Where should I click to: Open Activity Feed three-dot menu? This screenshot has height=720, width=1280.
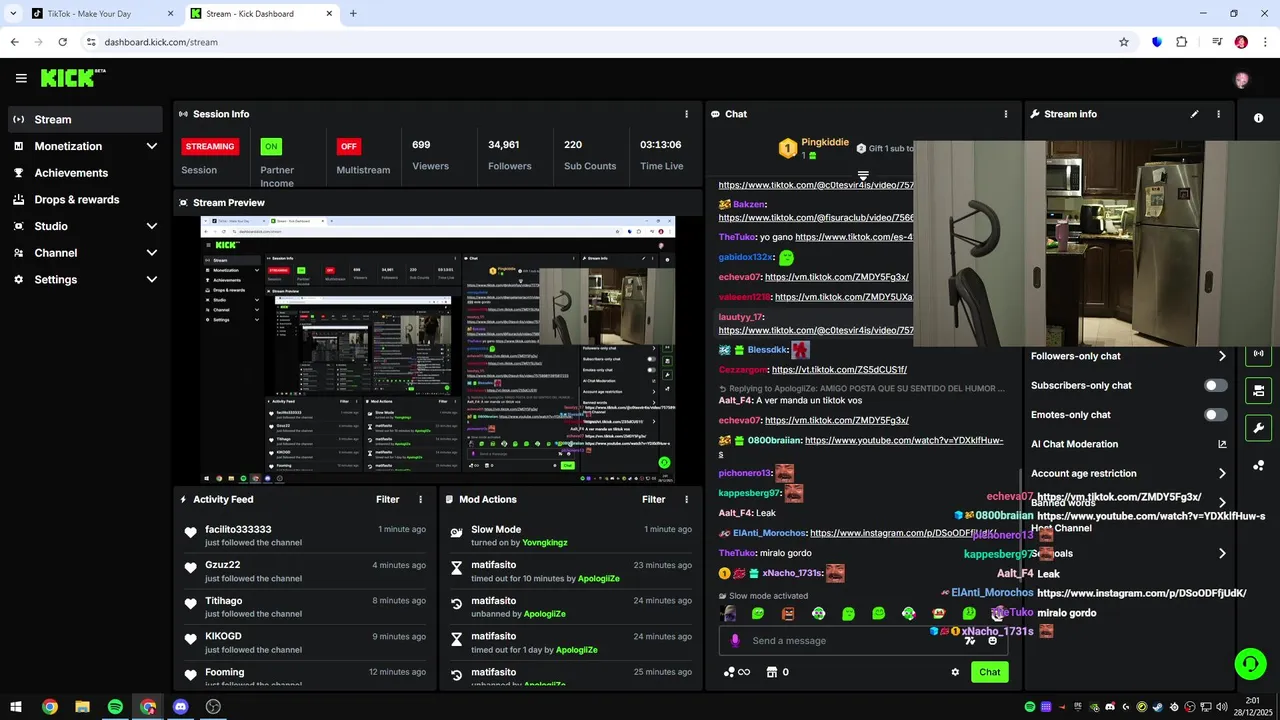[420, 499]
